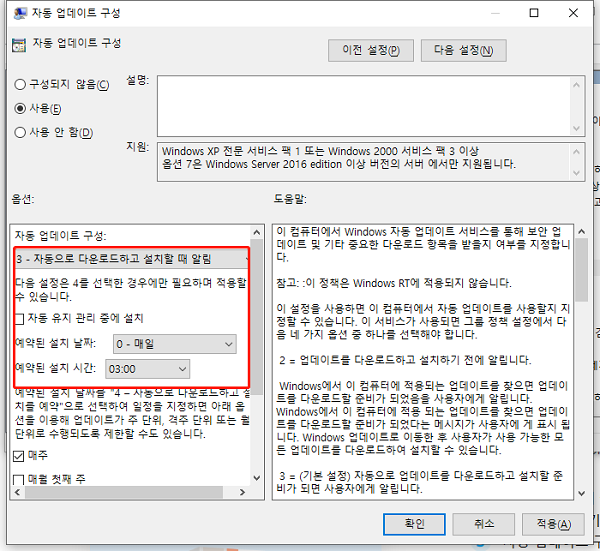
Task: Click the '참고: 이 정책은 Windows RT' line
Action: point(394,283)
